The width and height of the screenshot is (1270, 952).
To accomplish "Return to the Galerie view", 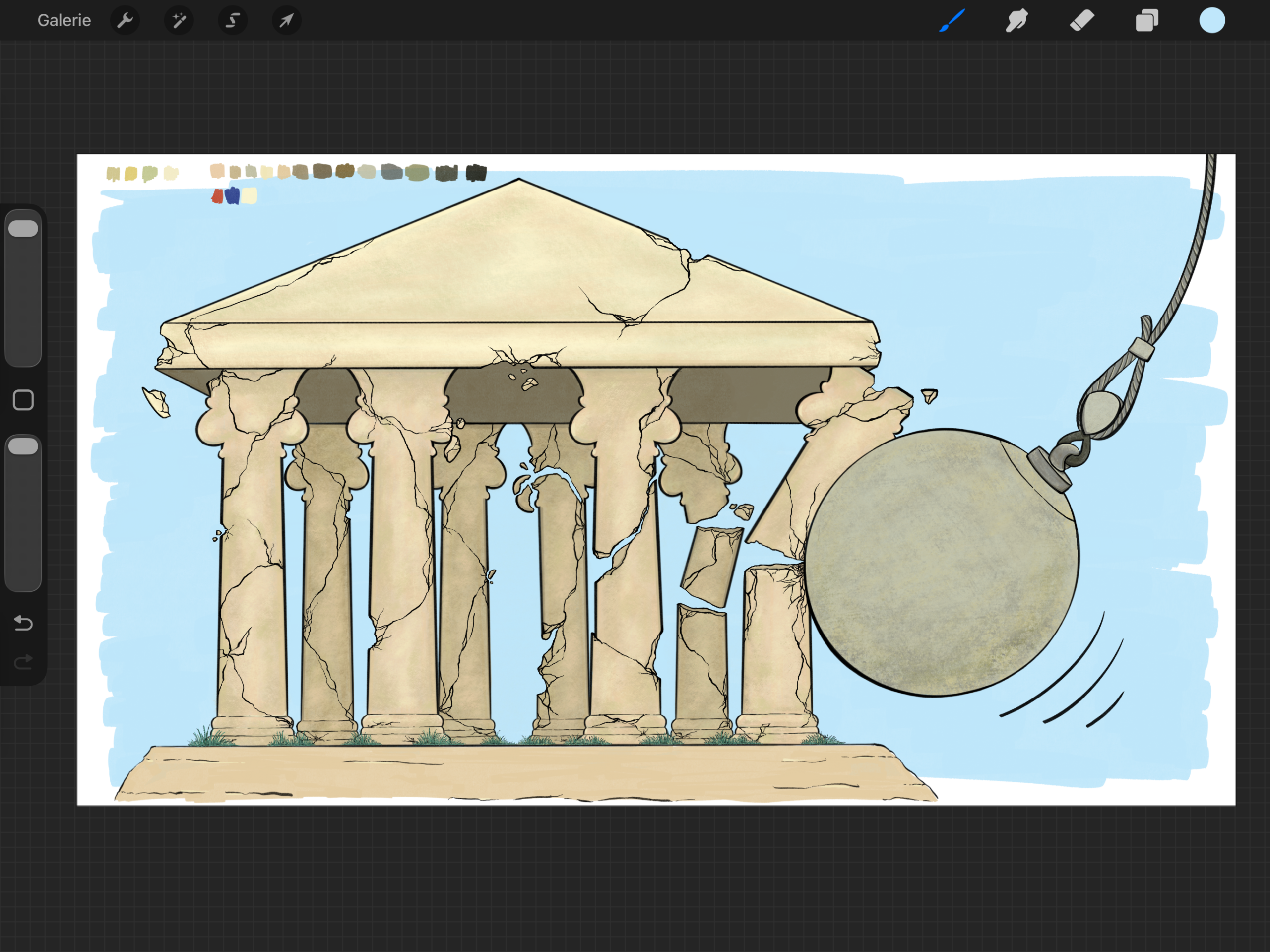I will [x=63, y=21].
